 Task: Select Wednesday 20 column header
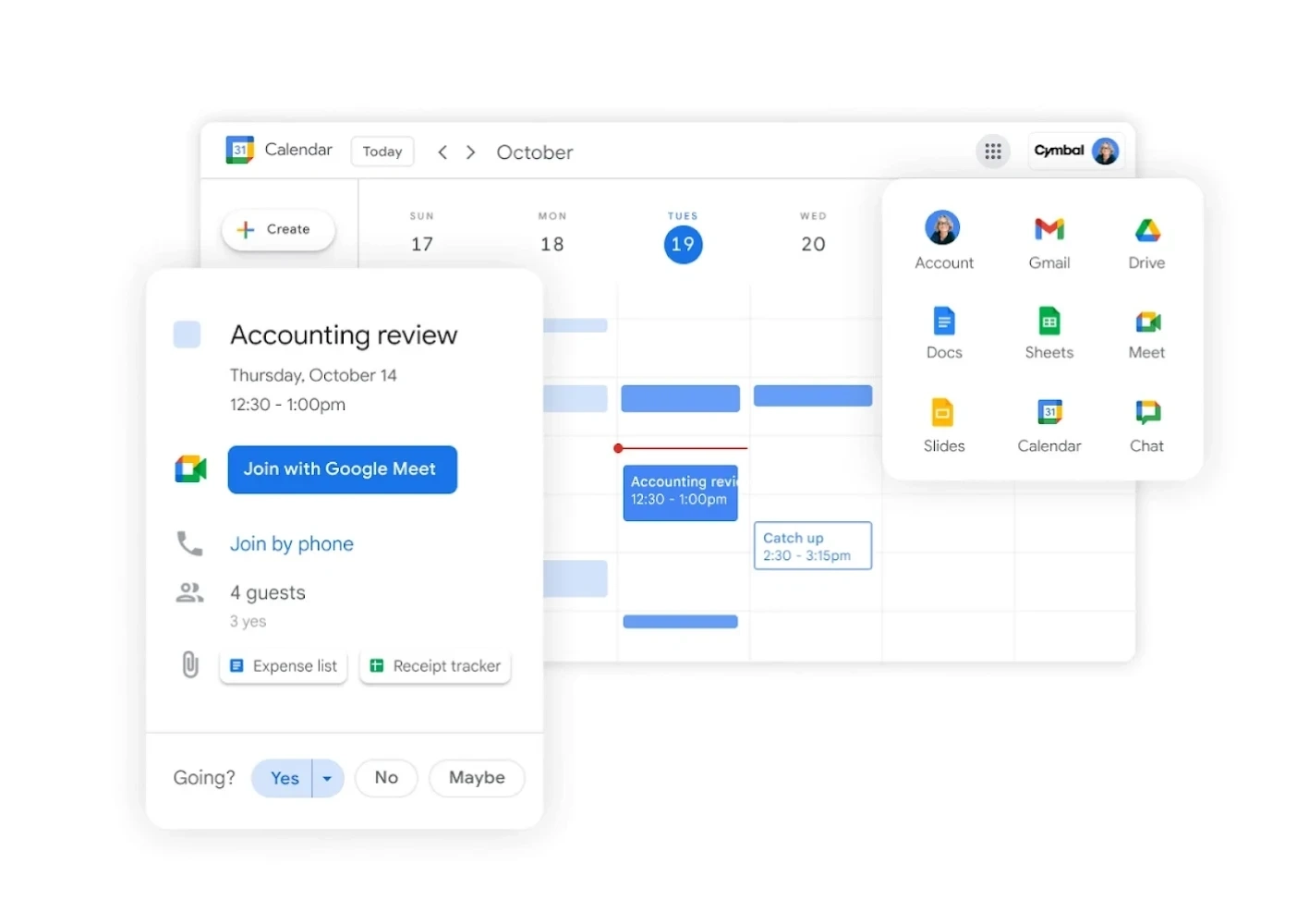click(813, 233)
